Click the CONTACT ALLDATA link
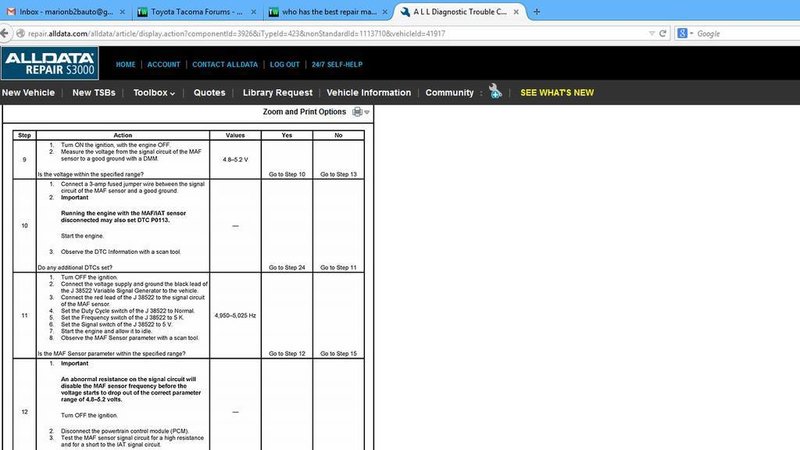The height and width of the screenshot is (450, 800). click(x=225, y=65)
